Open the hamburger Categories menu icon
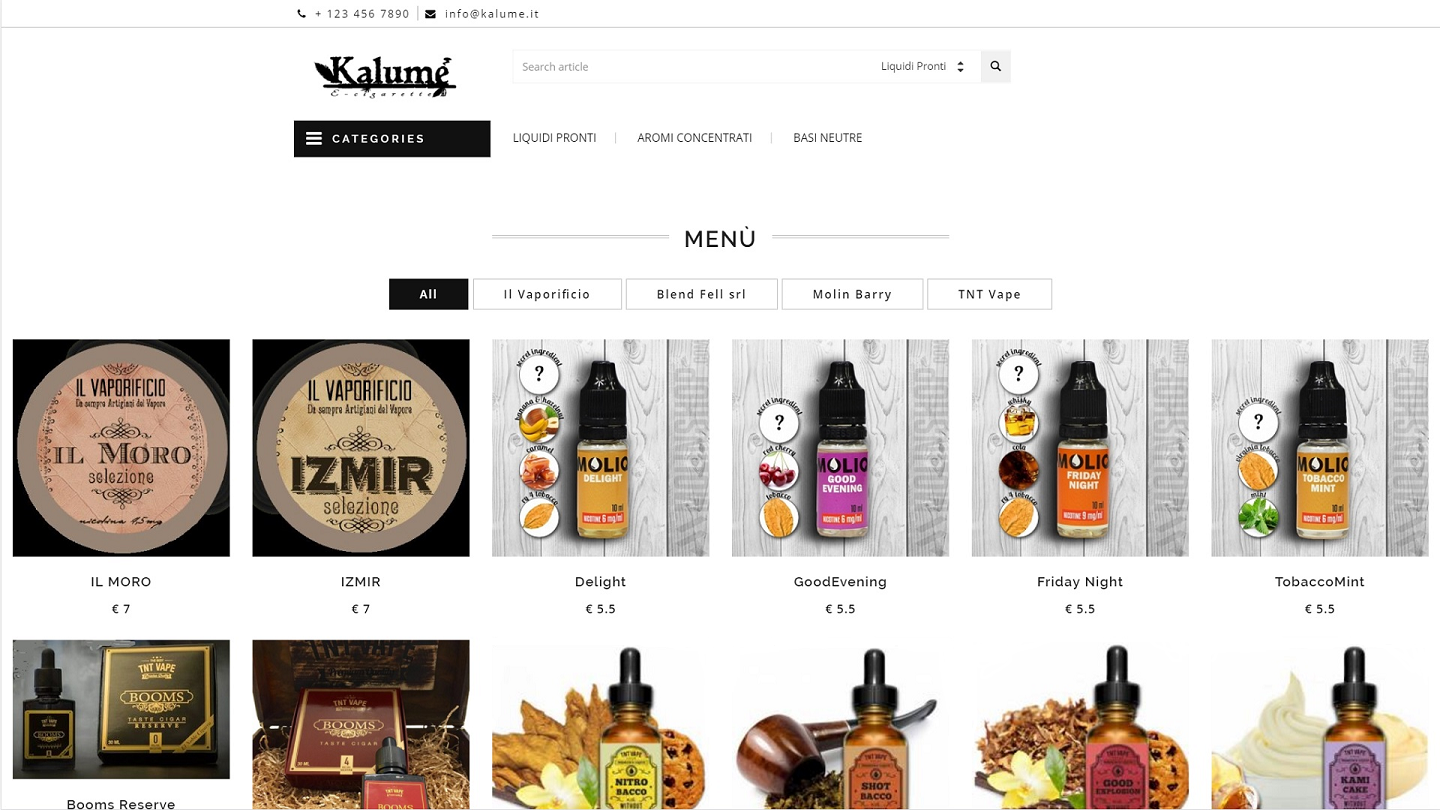Viewport: 1440px width, 810px height. pos(314,139)
